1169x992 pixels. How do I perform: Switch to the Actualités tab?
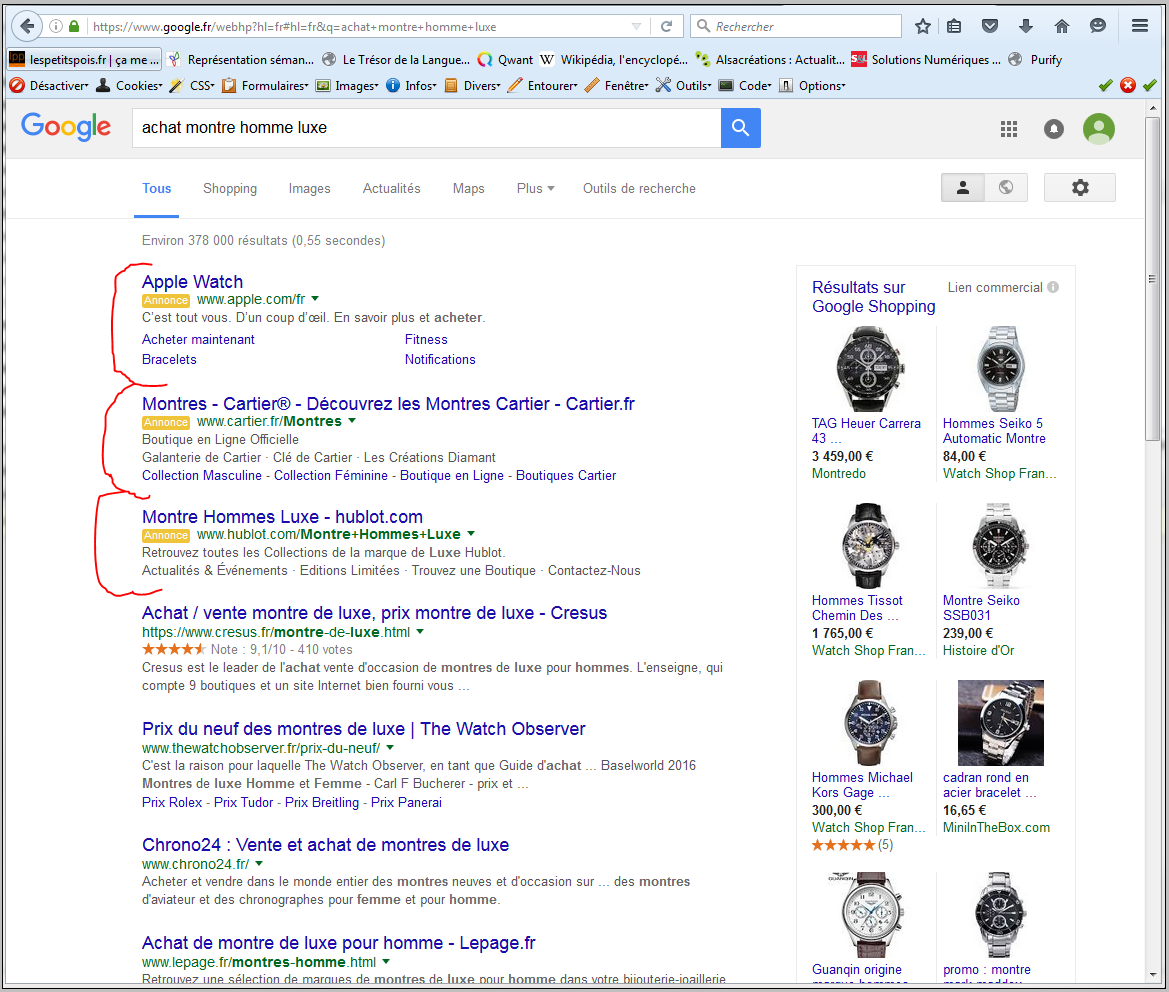[391, 189]
